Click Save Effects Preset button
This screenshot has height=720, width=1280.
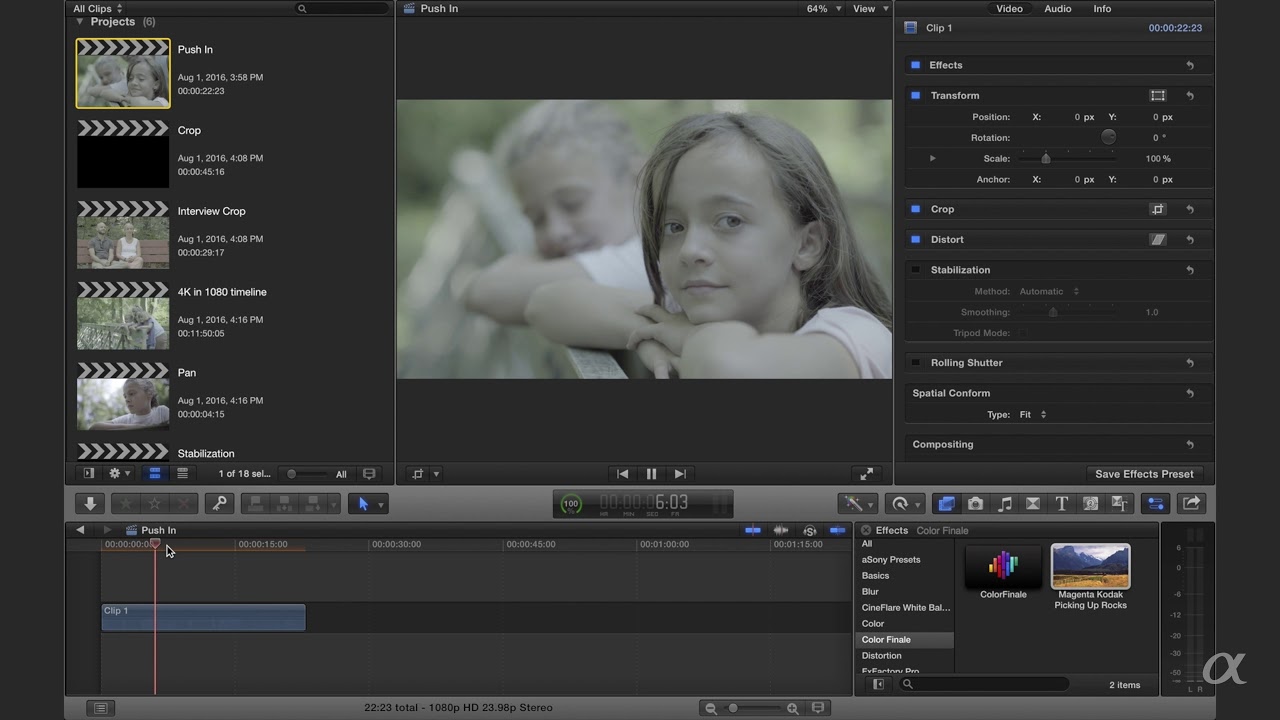(1144, 474)
